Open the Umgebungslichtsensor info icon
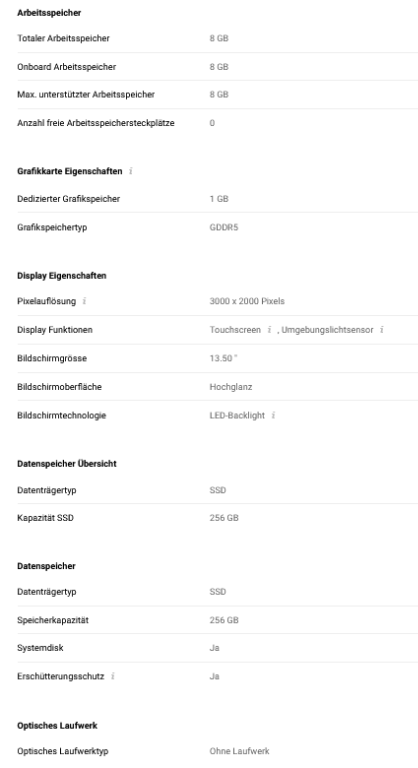 [x=381, y=330]
